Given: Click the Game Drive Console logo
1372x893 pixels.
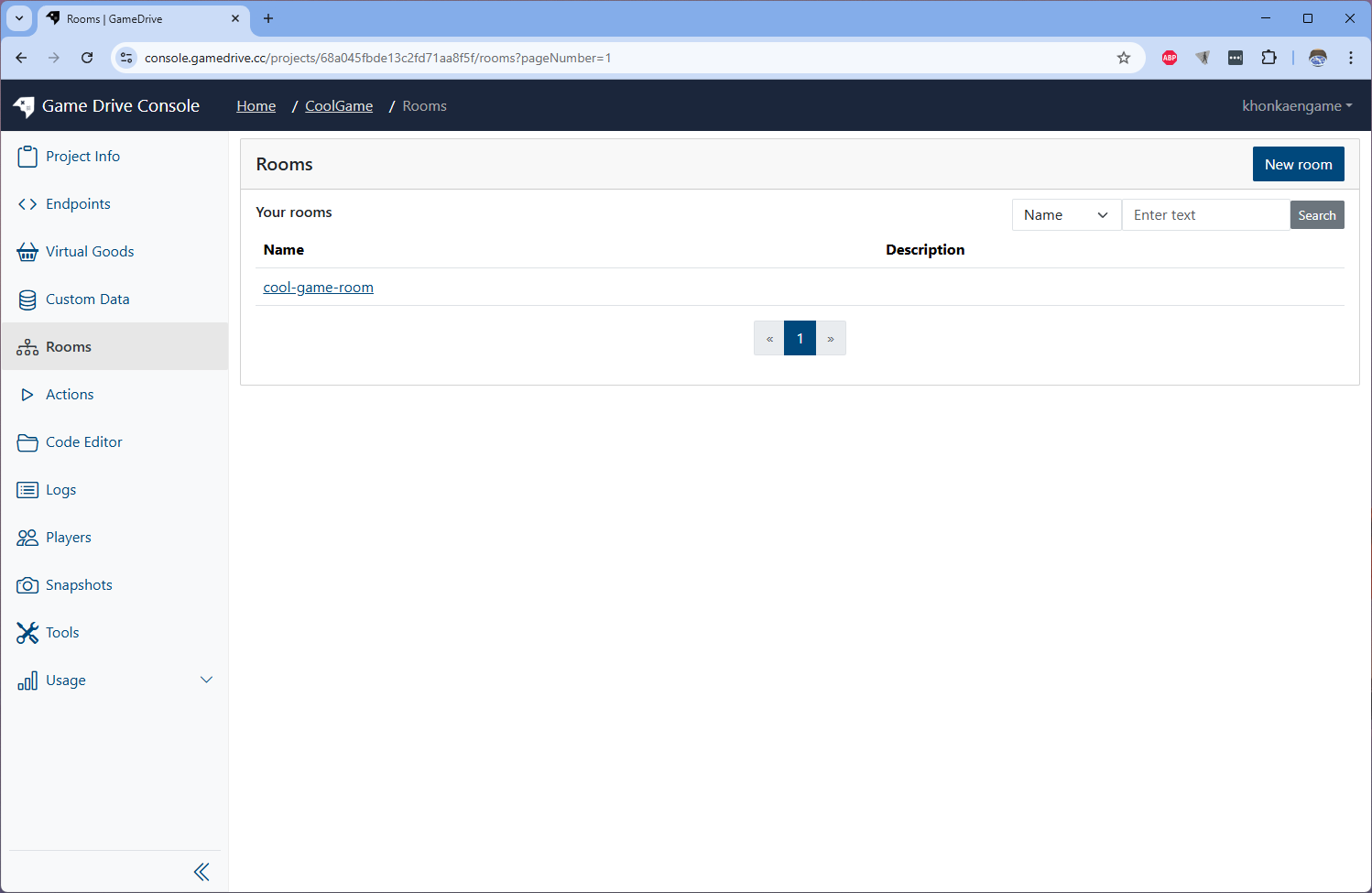Looking at the screenshot, I should (25, 106).
